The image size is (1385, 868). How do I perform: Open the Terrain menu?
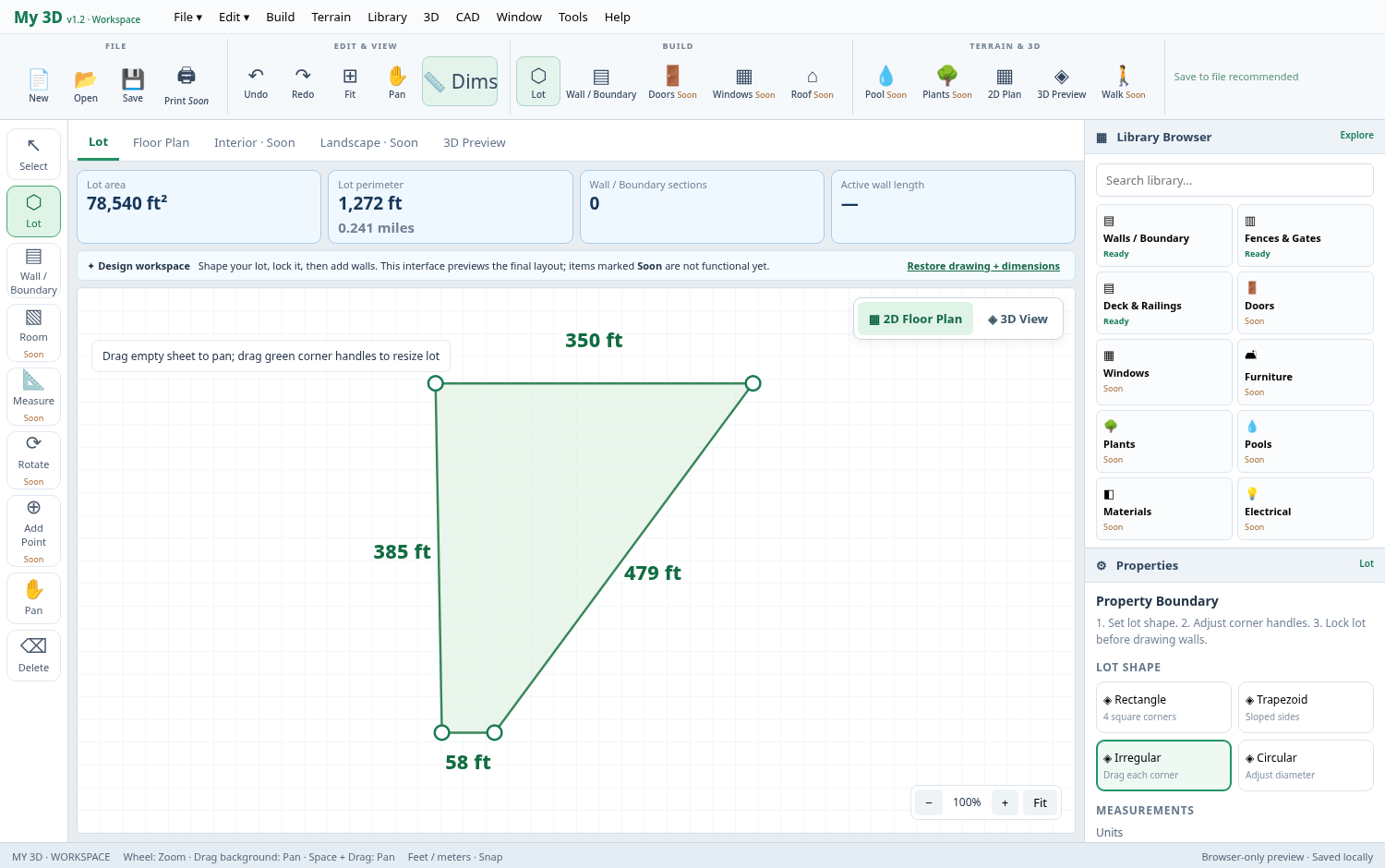331,17
